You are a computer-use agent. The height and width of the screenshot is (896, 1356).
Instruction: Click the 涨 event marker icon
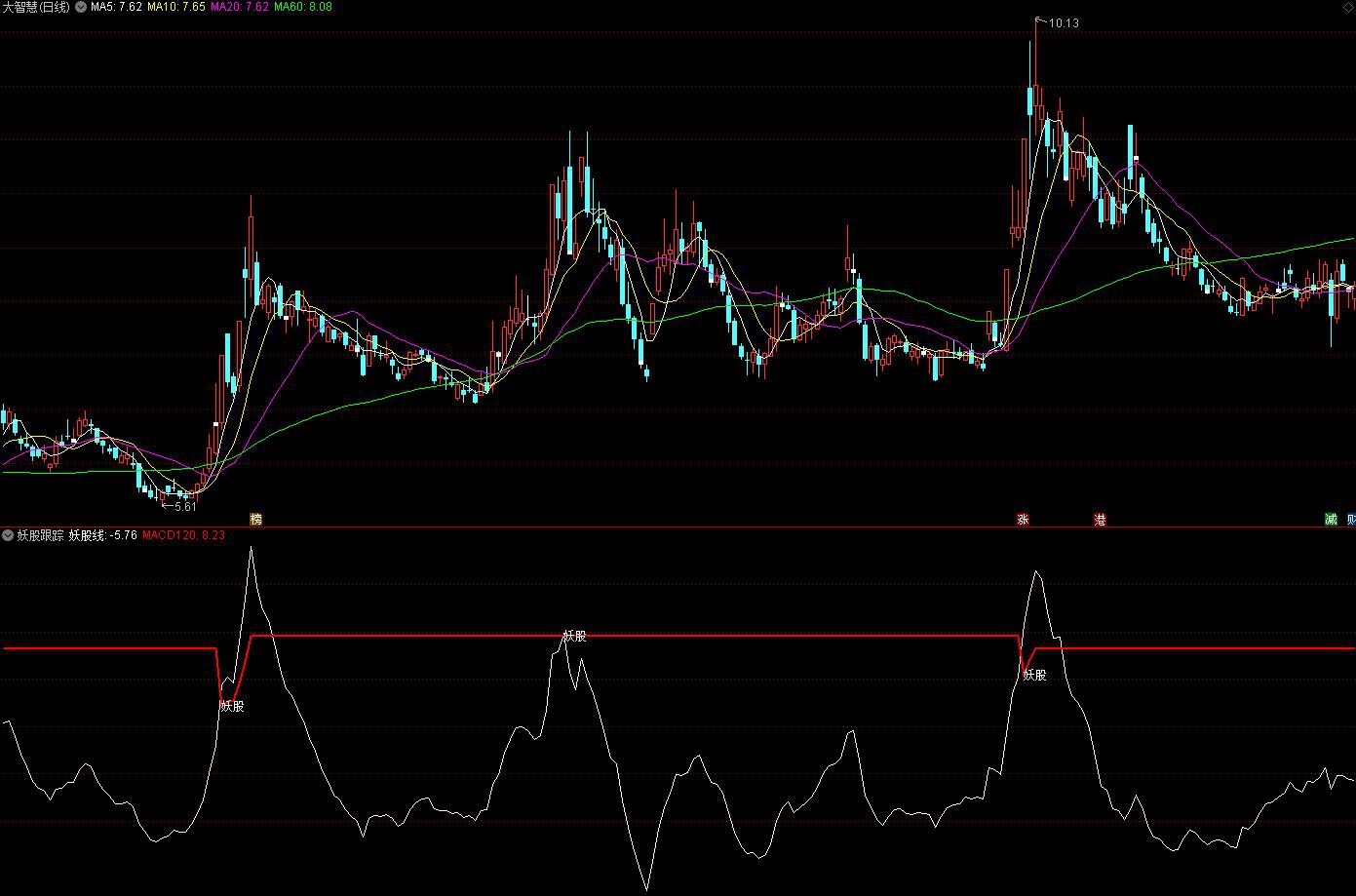pyautogui.click(x=1023, y=520)
